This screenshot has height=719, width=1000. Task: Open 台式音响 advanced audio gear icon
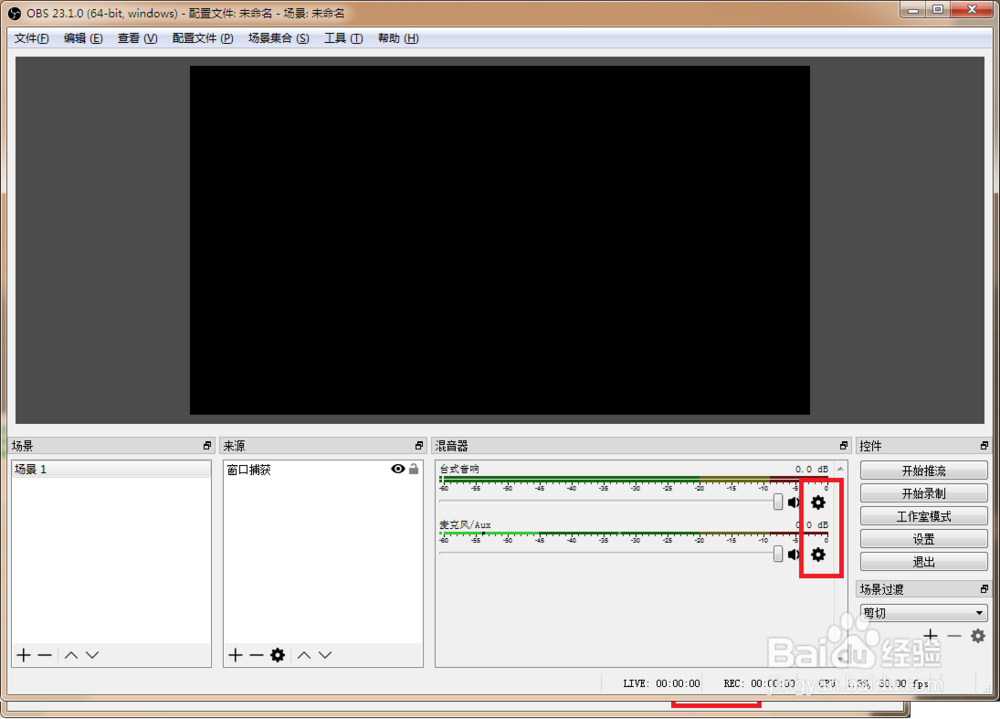[x=818, y=502]
